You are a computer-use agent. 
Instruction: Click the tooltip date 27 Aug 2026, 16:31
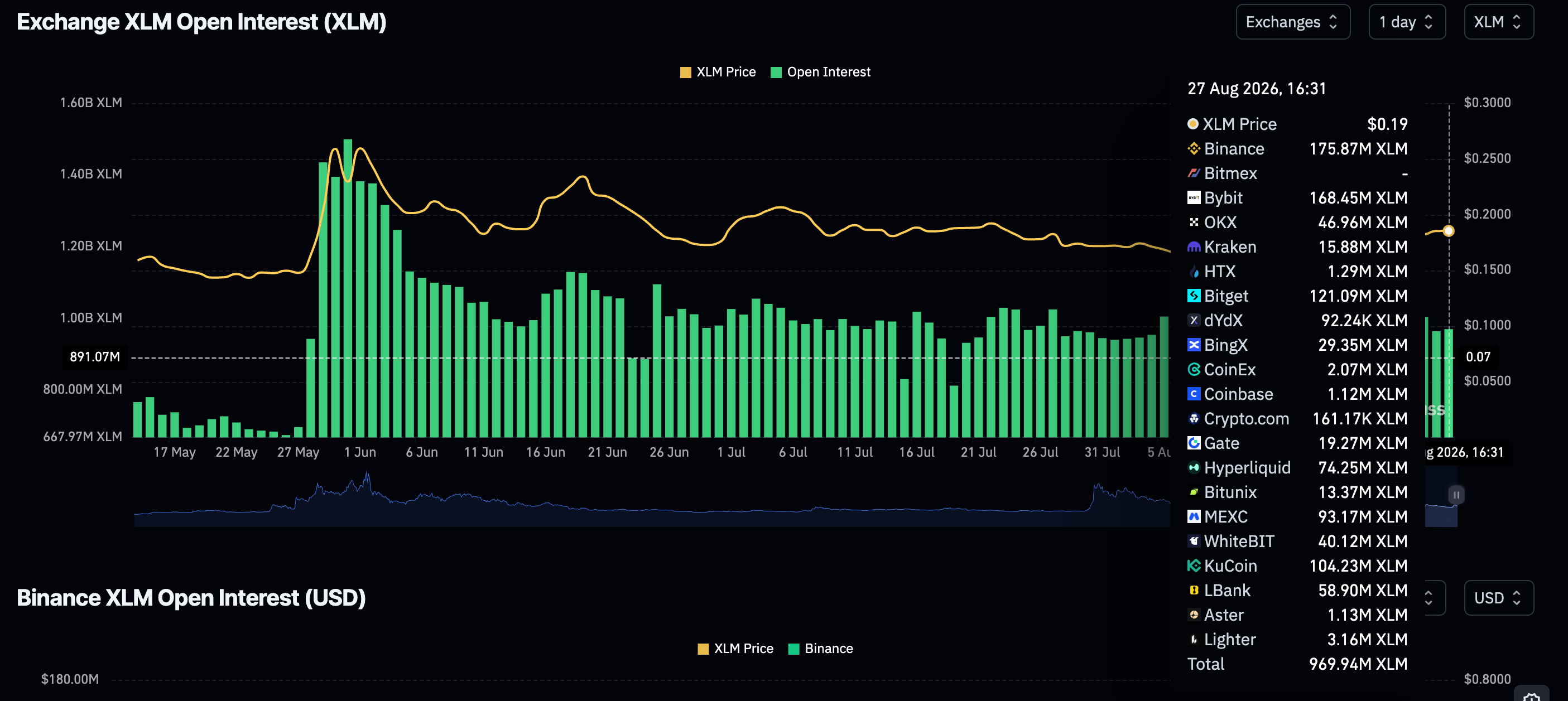(1256, 89)
